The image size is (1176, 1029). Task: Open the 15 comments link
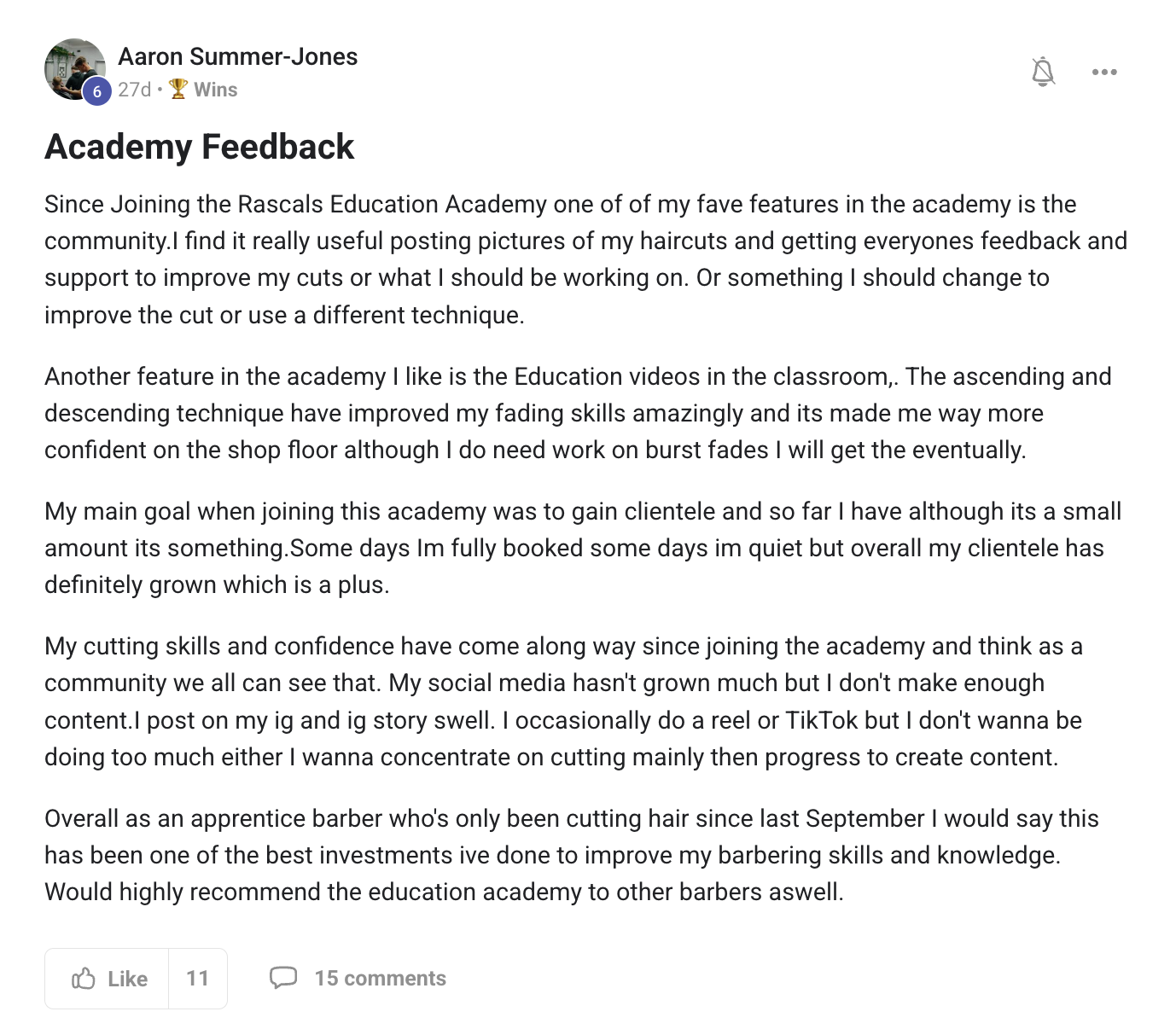pos(380,979)
